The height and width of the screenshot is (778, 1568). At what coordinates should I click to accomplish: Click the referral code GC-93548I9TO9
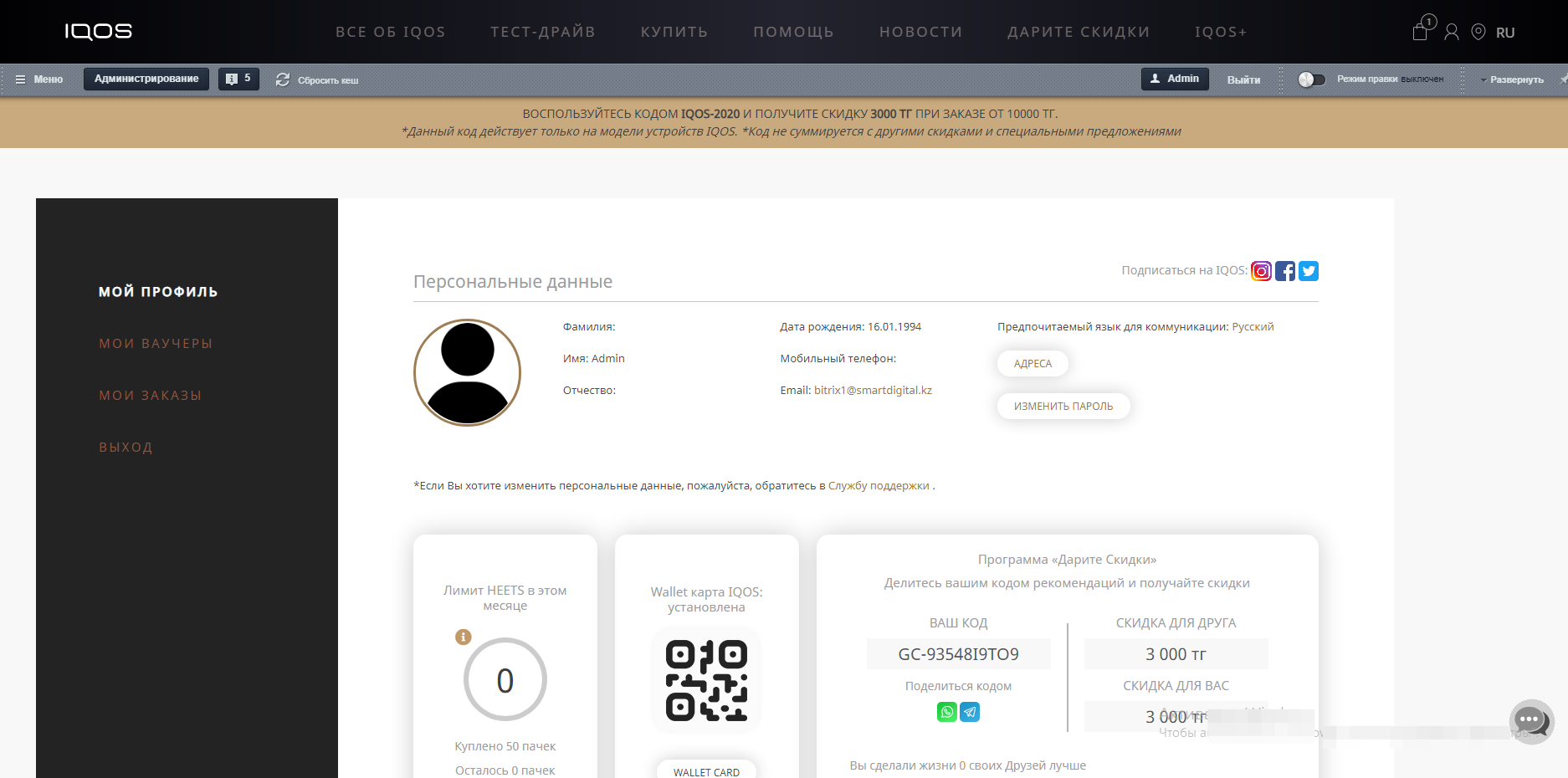pyautogui.click(x=959, y=654)
